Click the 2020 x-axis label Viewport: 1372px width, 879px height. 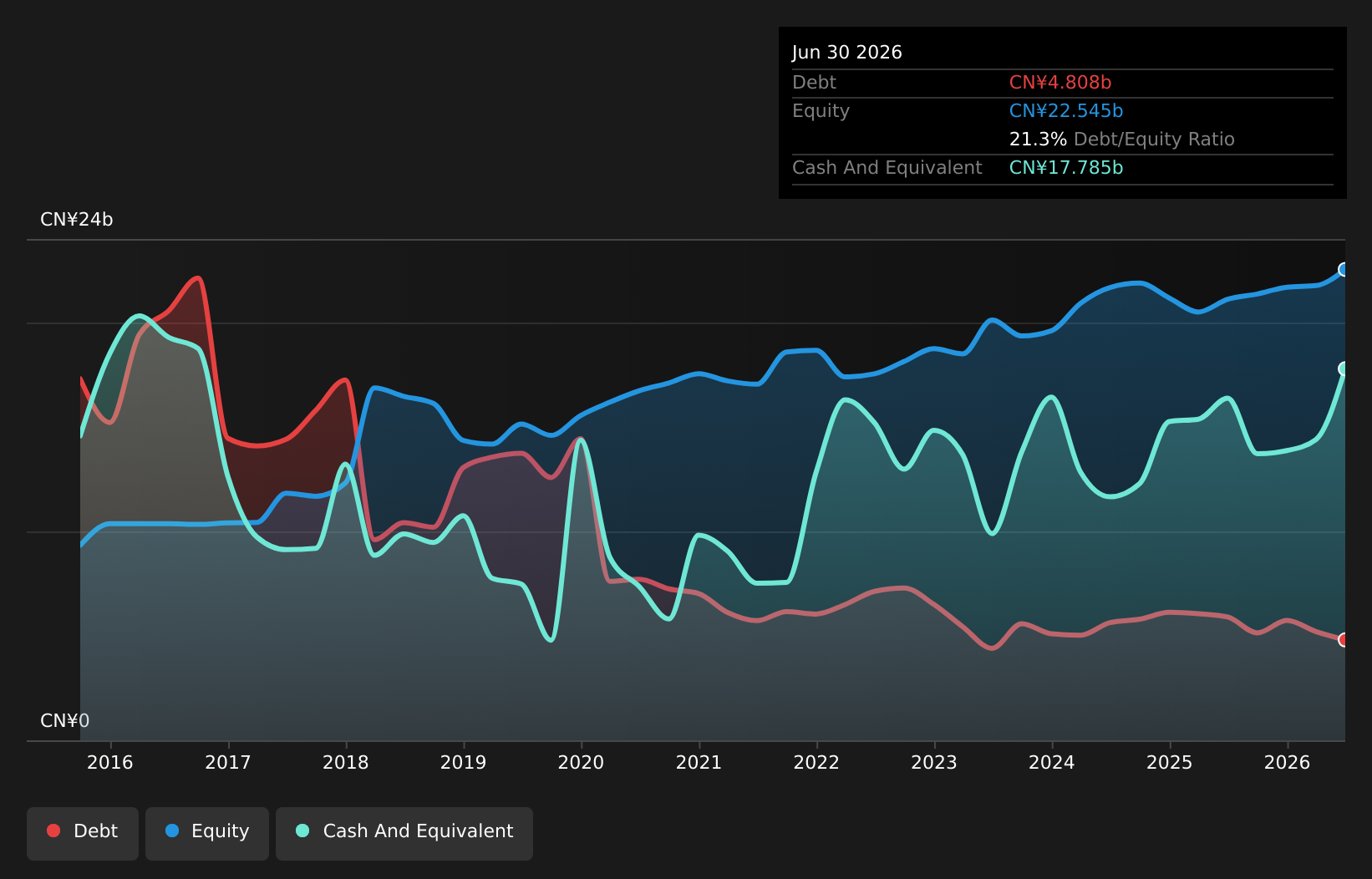tap(582, 762)
